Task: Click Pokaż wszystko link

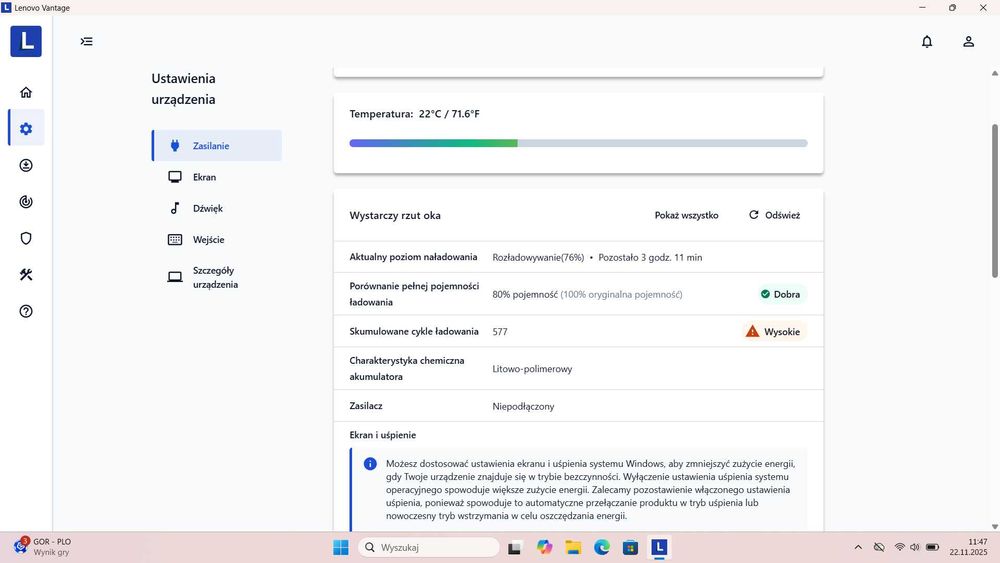Action: 686,216
